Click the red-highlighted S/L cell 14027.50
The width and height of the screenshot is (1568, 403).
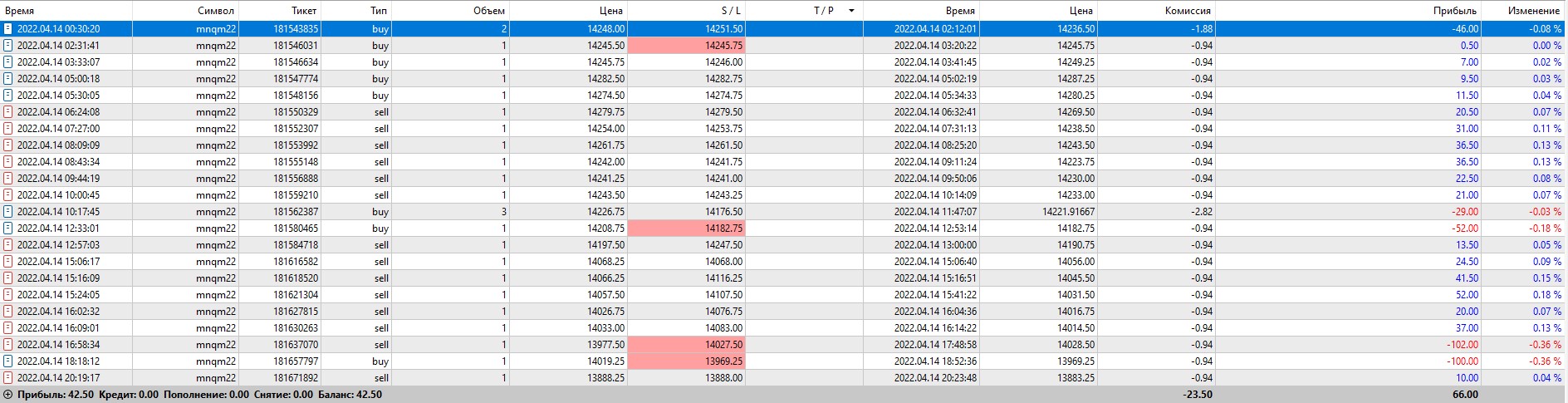[x=686, y=345]
